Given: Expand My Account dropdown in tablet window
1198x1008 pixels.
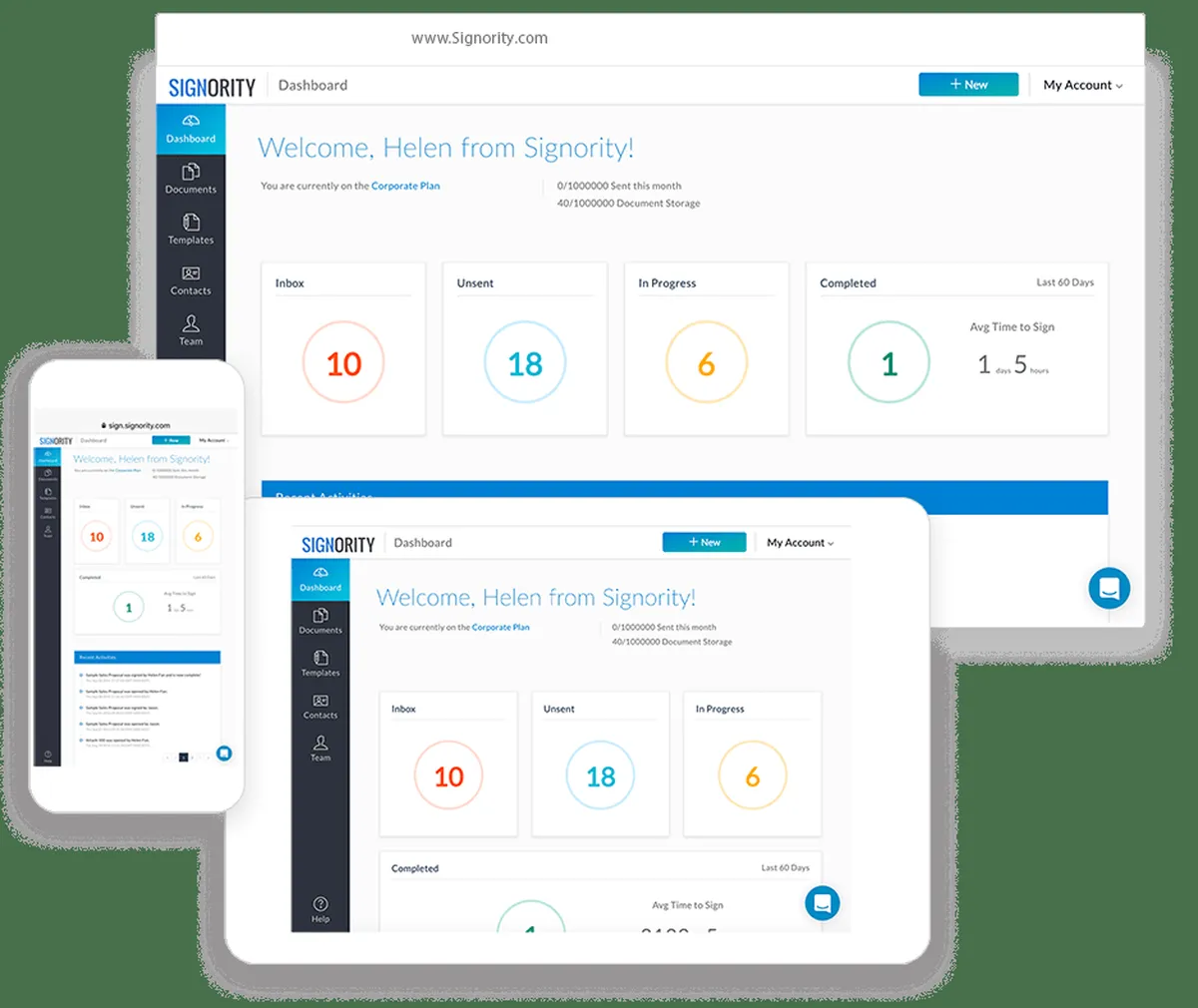Looking at the screenshot, I should 800,543.
